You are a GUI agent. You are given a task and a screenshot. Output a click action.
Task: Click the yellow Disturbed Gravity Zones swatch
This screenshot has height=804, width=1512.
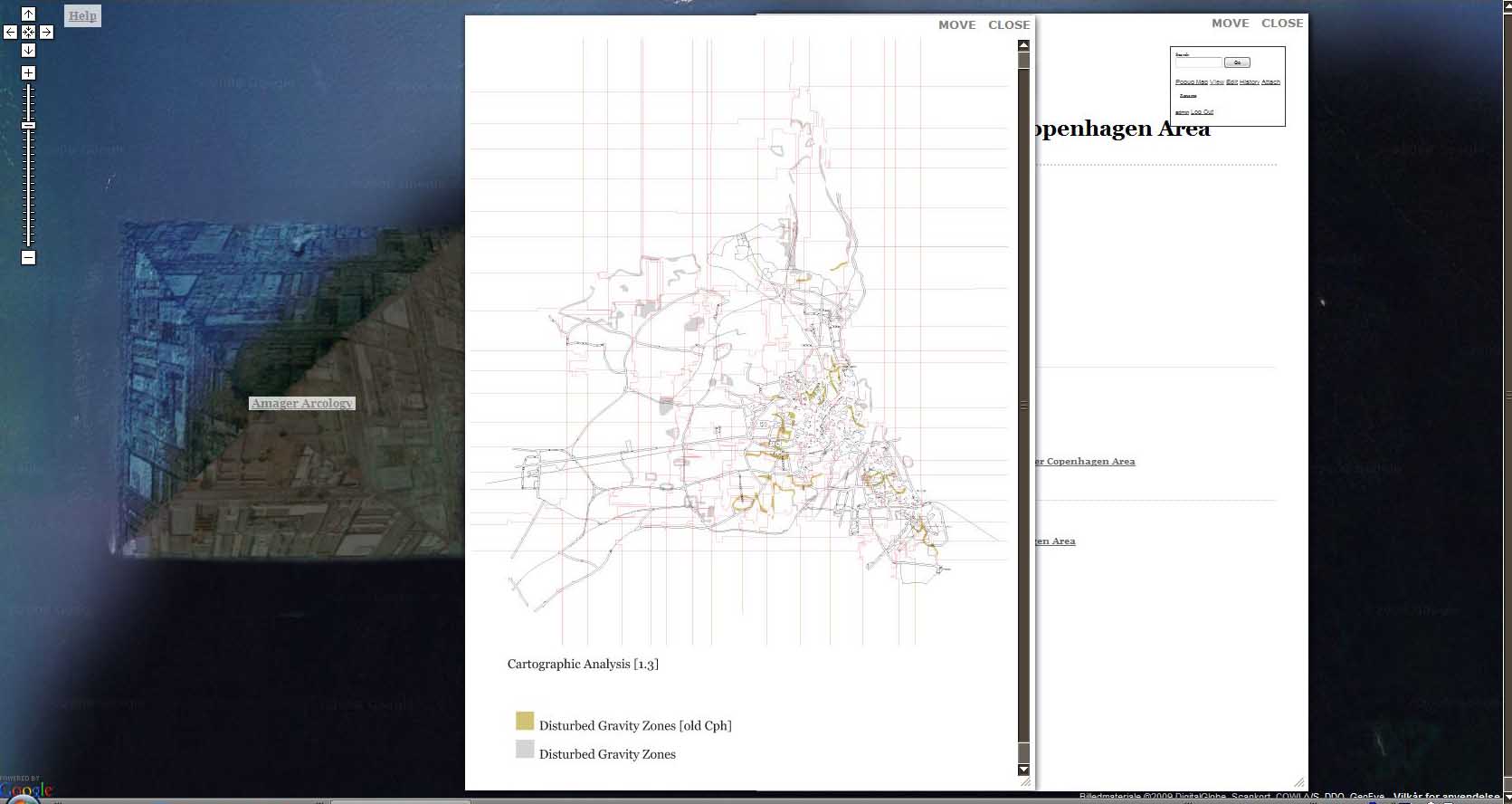525,721
